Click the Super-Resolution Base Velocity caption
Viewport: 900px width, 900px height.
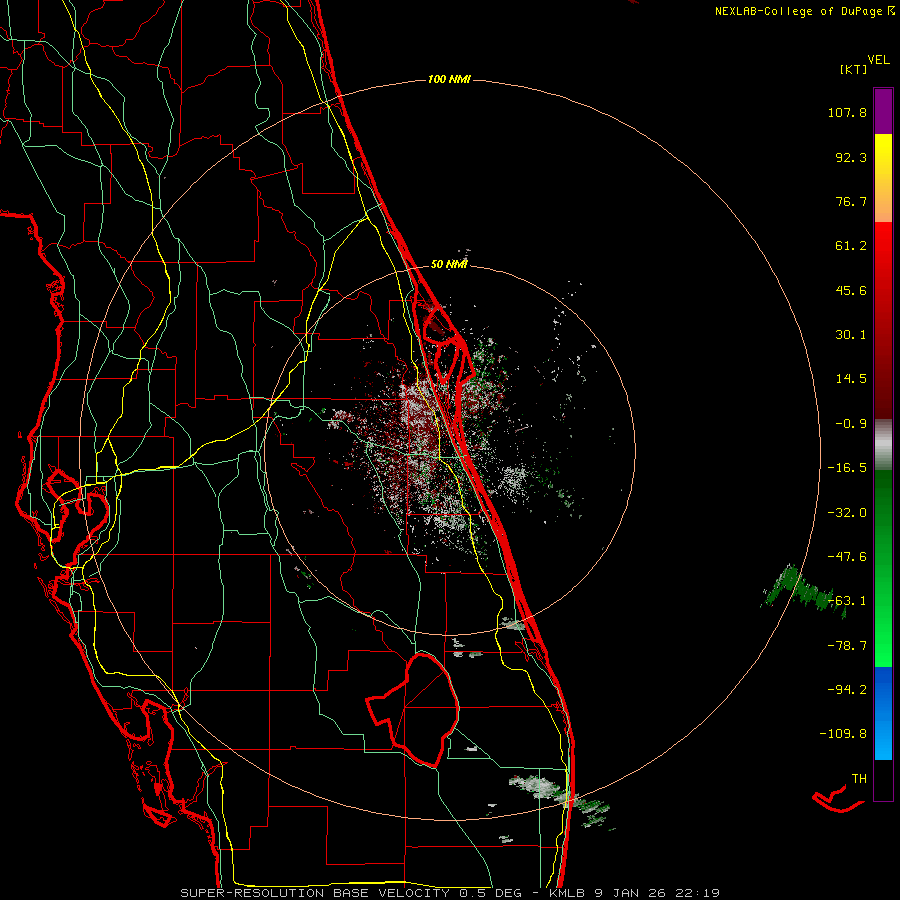[x=450, y=893]
